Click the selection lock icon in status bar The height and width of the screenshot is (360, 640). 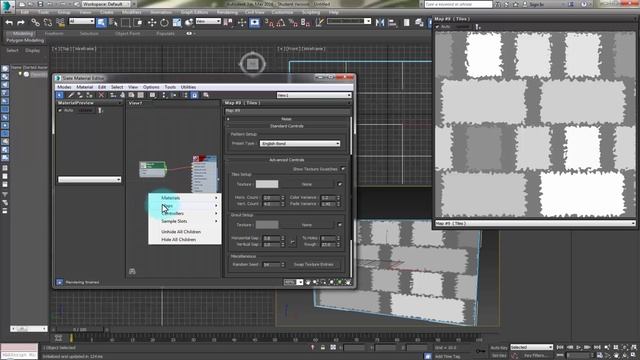322,347
